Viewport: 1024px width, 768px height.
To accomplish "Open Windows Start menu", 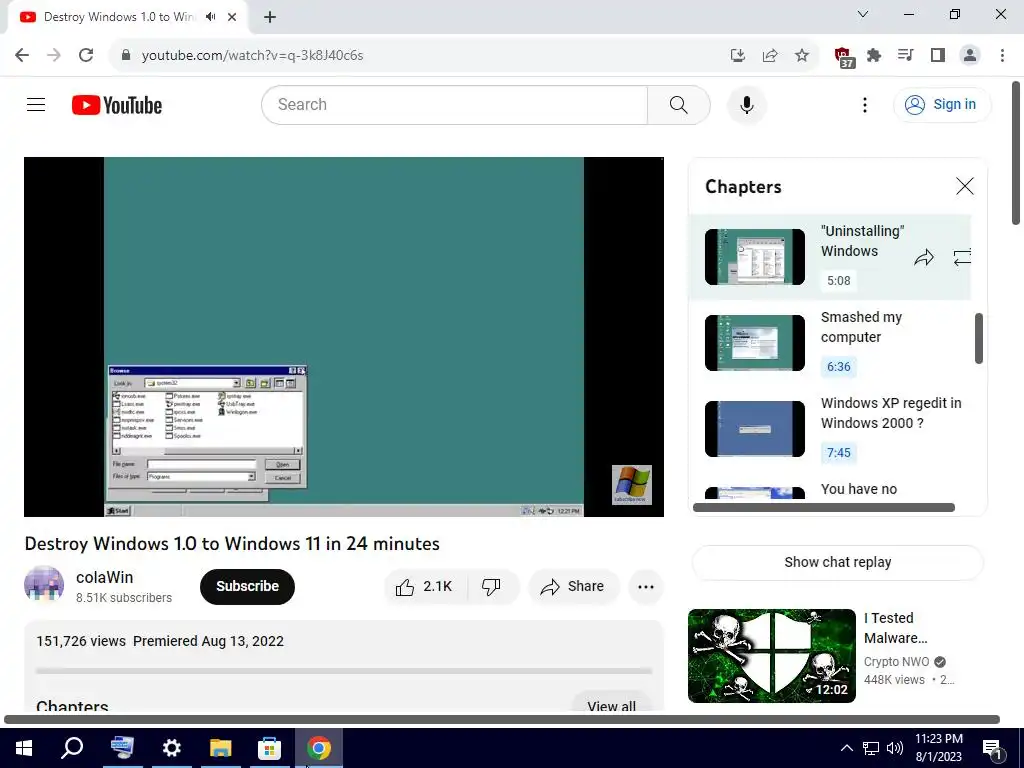I will (24, 748).
